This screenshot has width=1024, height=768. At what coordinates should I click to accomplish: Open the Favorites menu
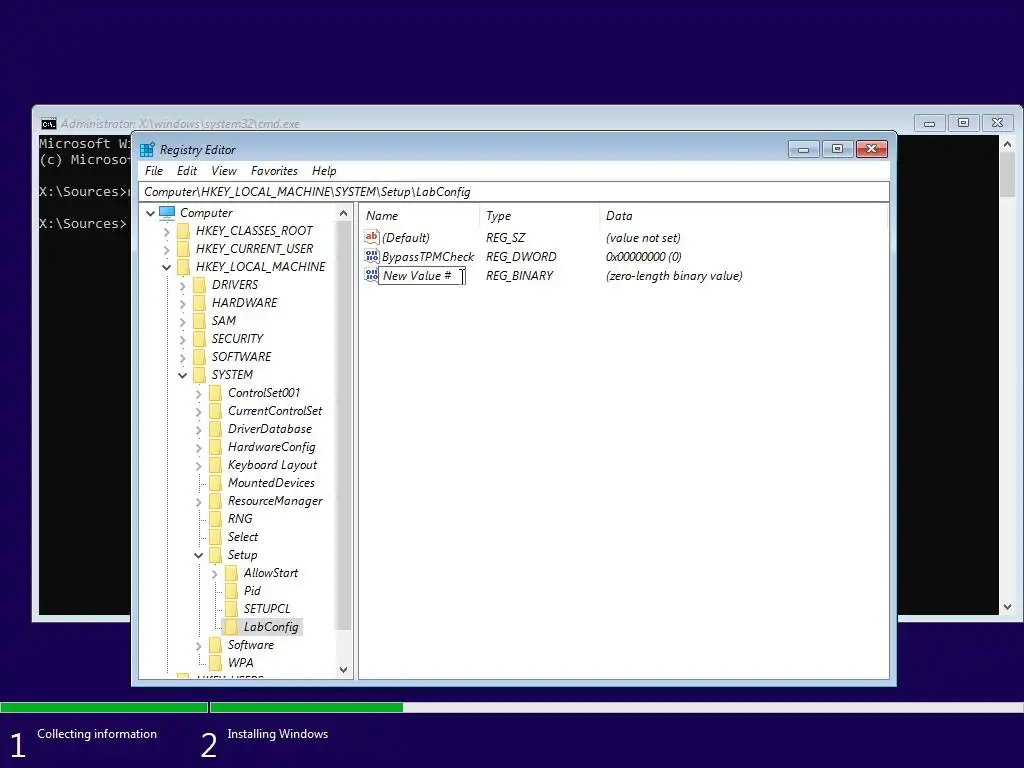point(274,171)
